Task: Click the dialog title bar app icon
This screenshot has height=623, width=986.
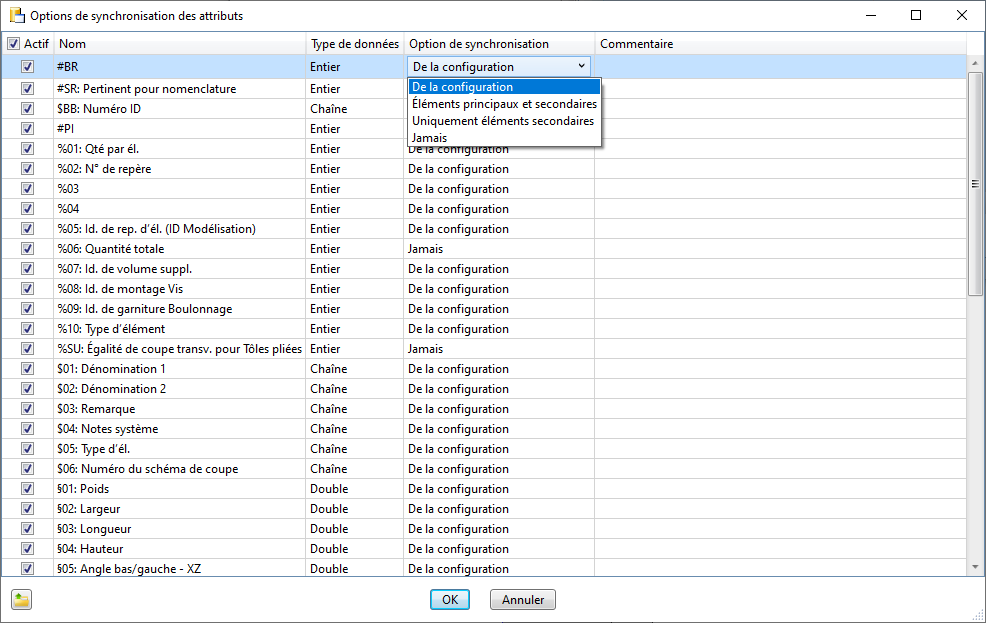Action: tap(16, 16)
